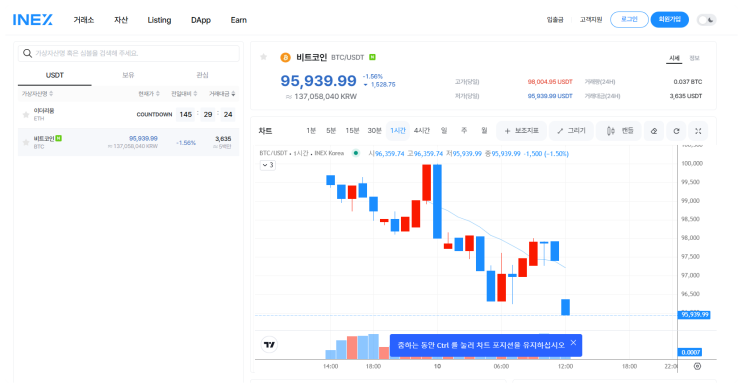Open the 그리기 drawing tools button
Image resolution: width=743 pixels, height=388 pixels.
(x=571, y=131)
